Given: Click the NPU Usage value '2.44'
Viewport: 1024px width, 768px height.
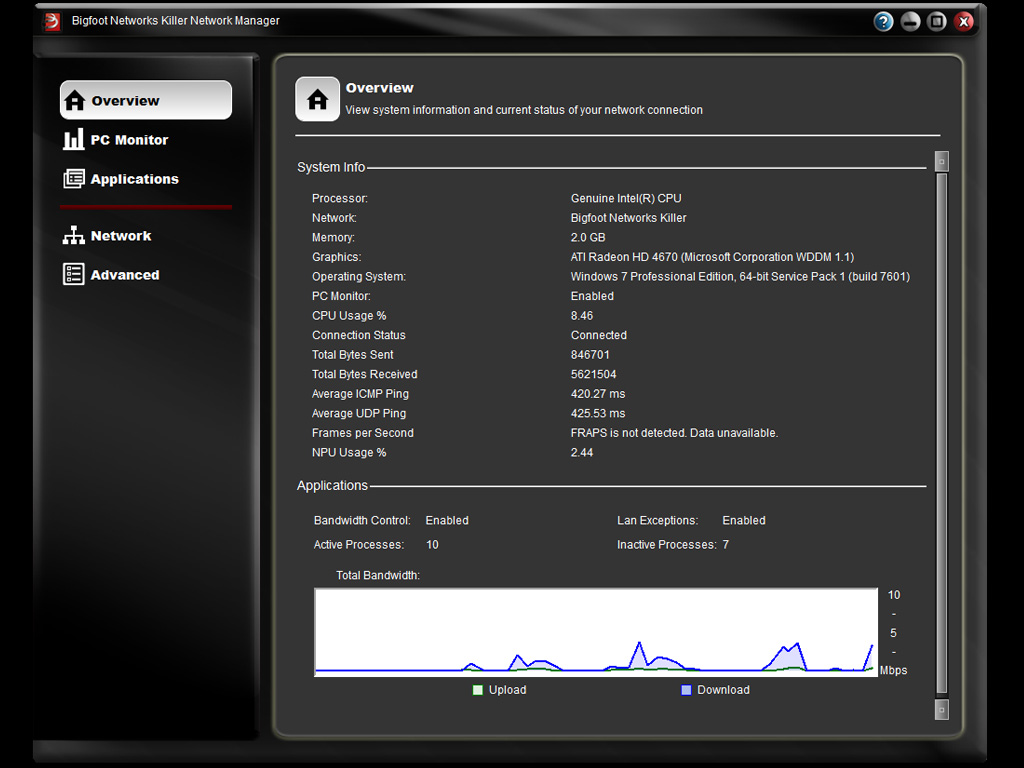Looking at the screenshot, I should tap(582, 453).
